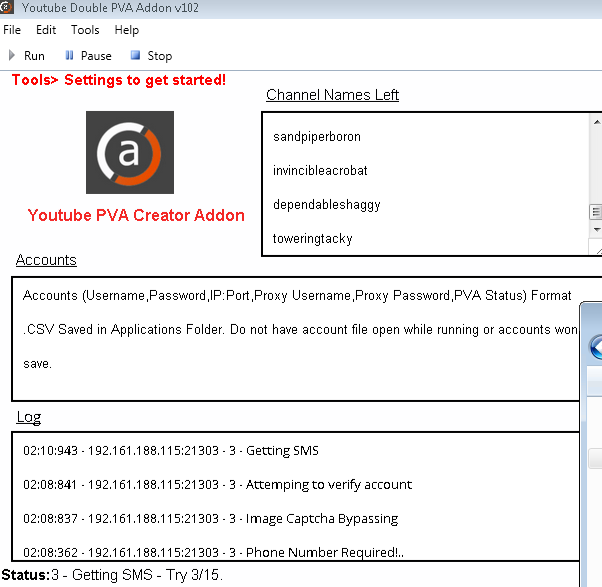Image resolution: width=602 pixels, height=587 pixels.
Task: Click the Stop square icon
Action: (x=135, y=55)
